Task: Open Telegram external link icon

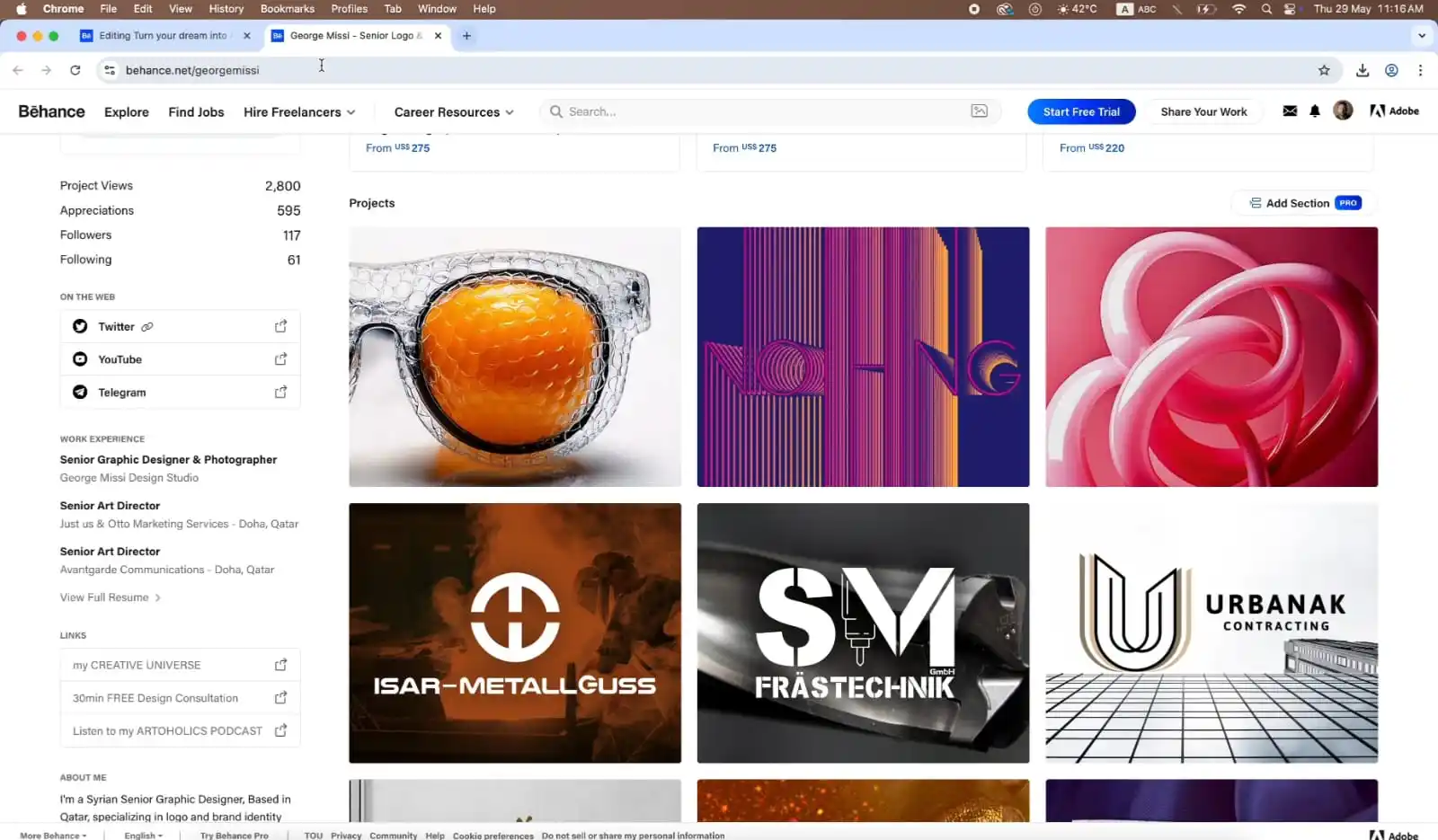Action: tap(280, 393)
